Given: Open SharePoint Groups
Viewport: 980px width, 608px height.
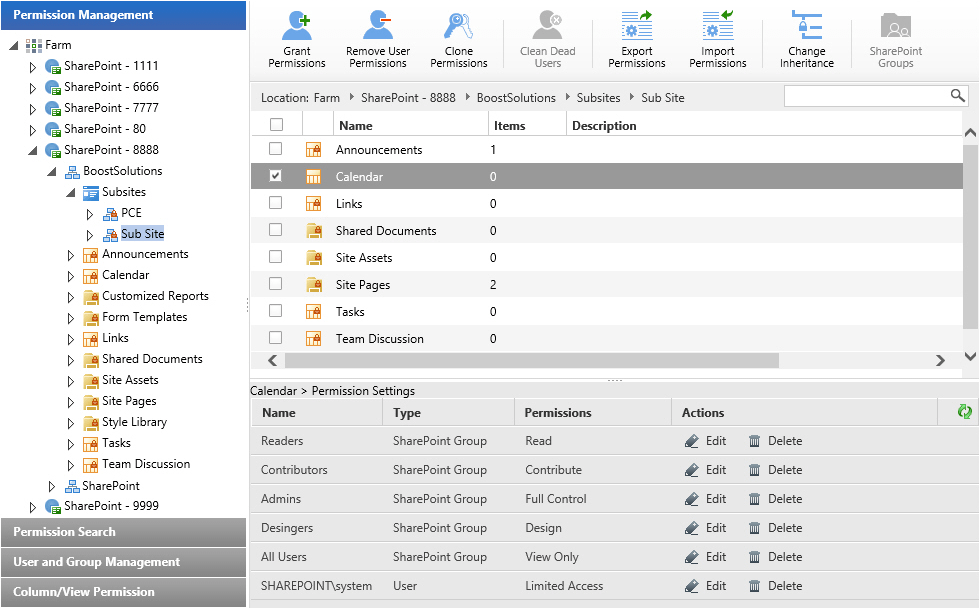Looking at the screenshot, I should (894, 38).
